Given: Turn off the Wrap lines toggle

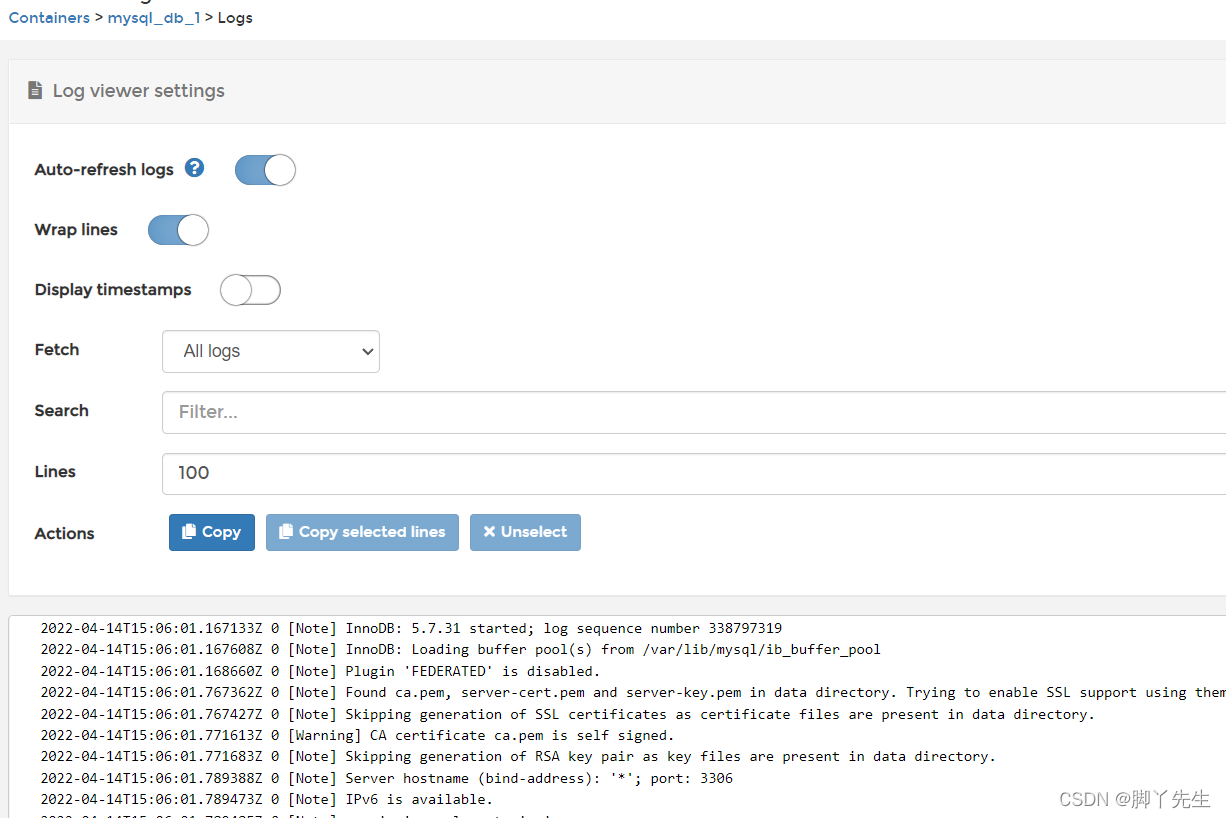Looking at the screenshot, I should [178, 230].
